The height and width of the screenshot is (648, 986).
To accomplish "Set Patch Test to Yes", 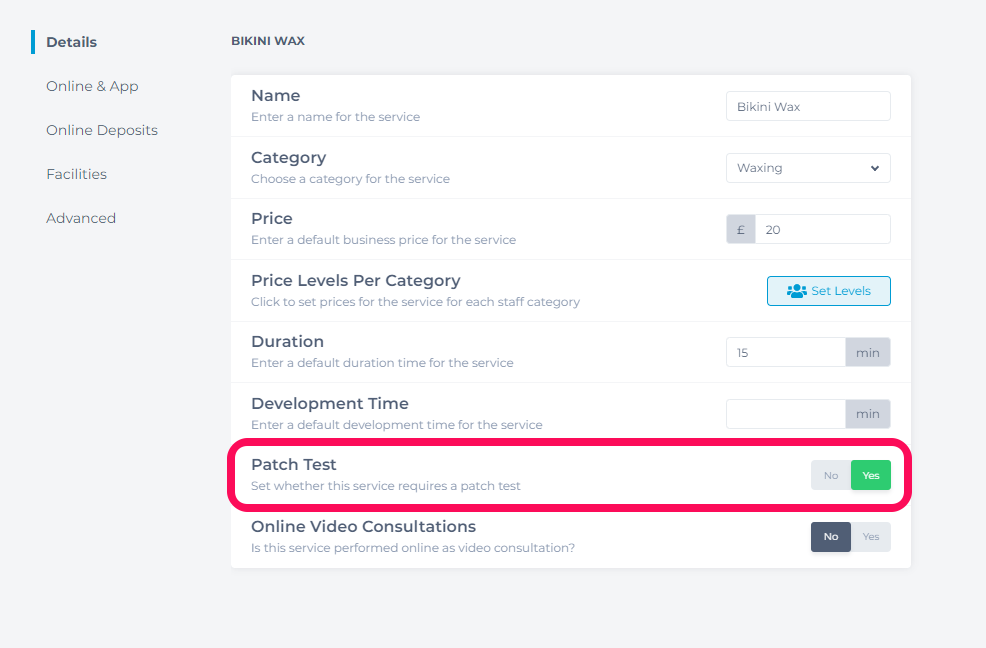I will 871,475.
